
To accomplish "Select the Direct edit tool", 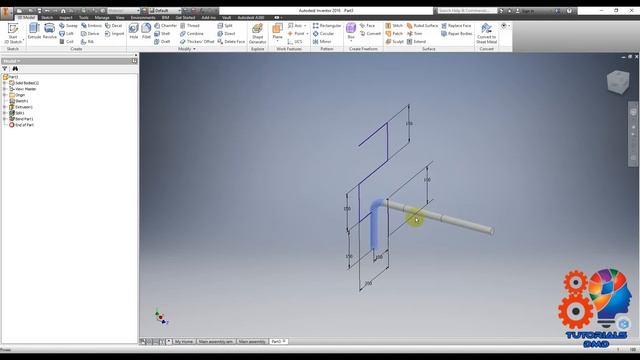I will (226, 33).
